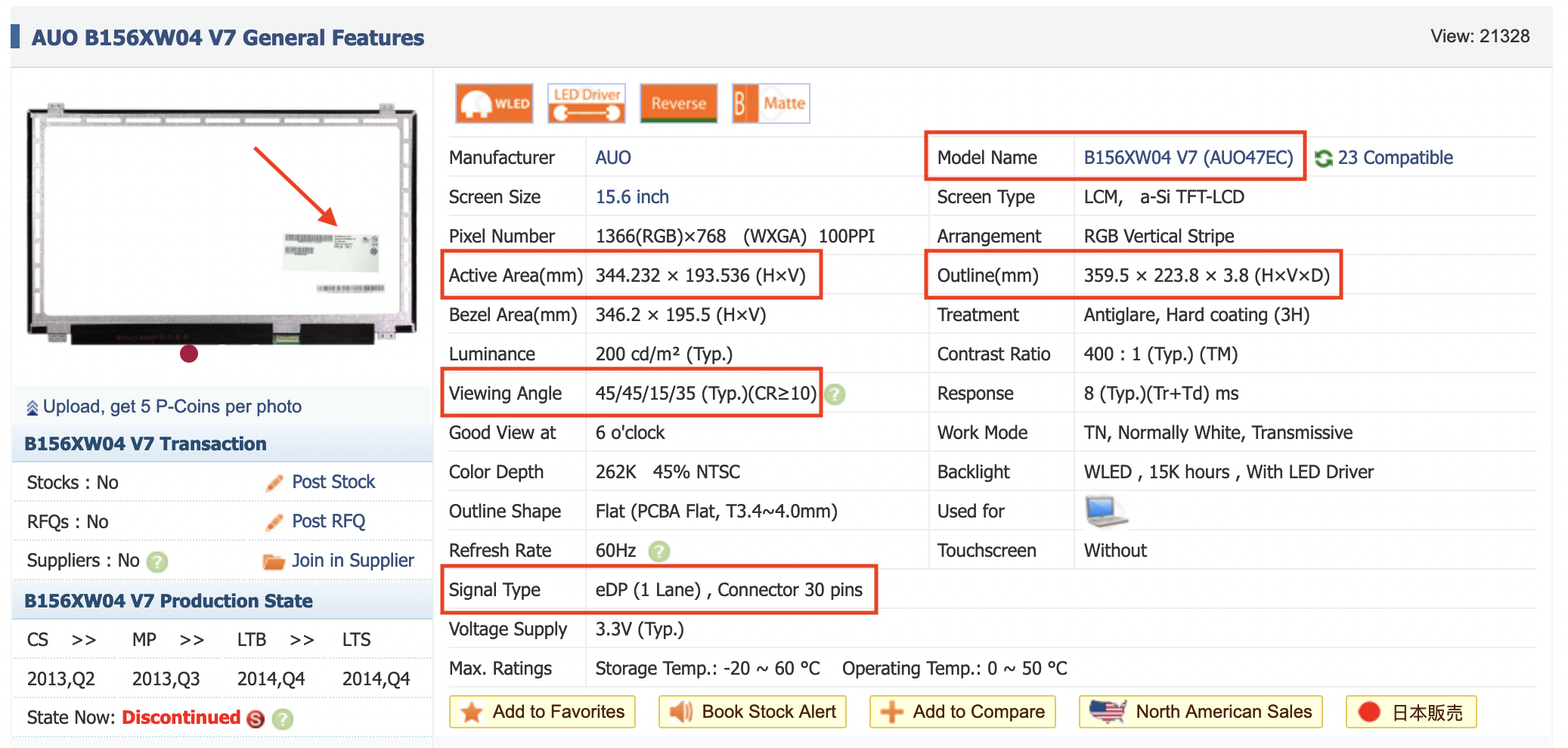Click the 6 o'clock good view value
The height and width of the screenshot is (748, 1568).
pos(630,432)
